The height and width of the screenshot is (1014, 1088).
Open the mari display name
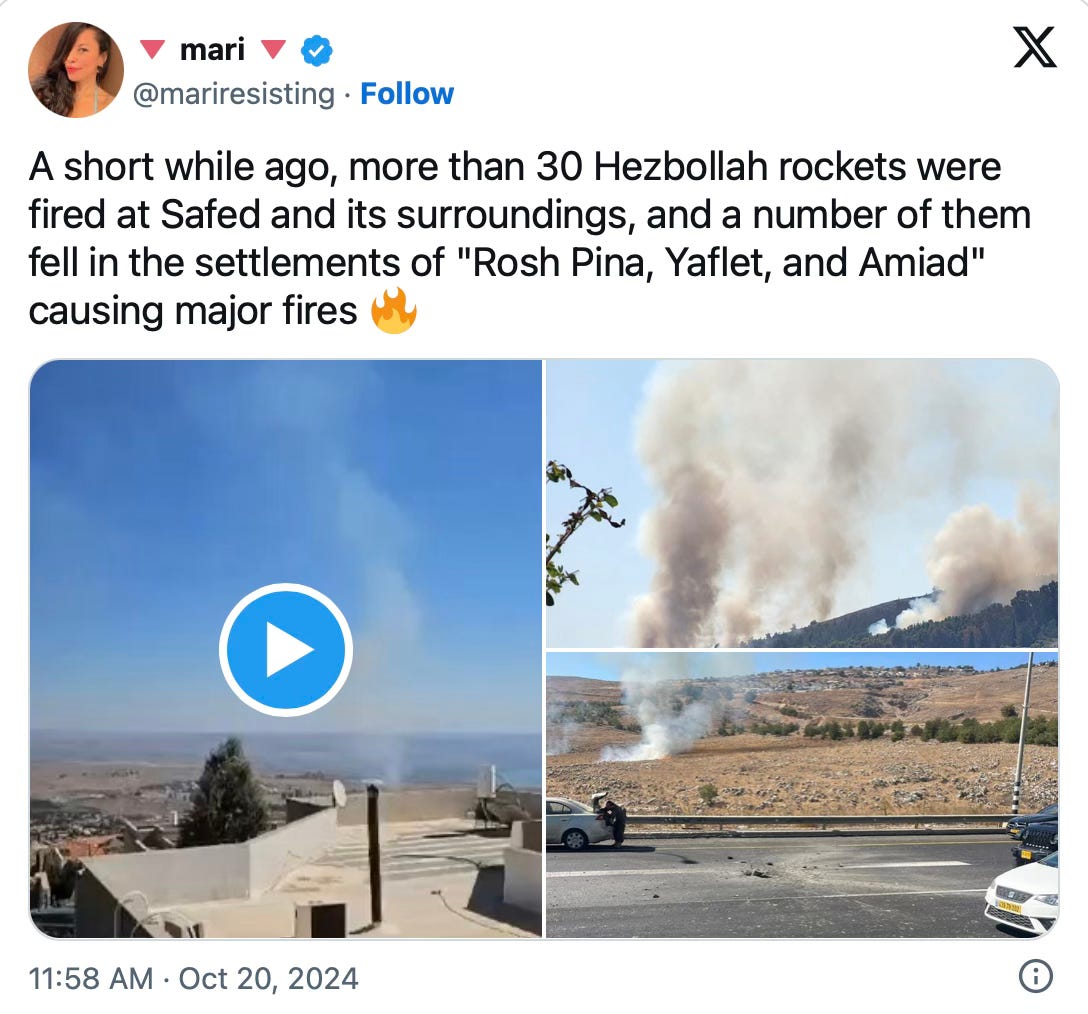212,49
